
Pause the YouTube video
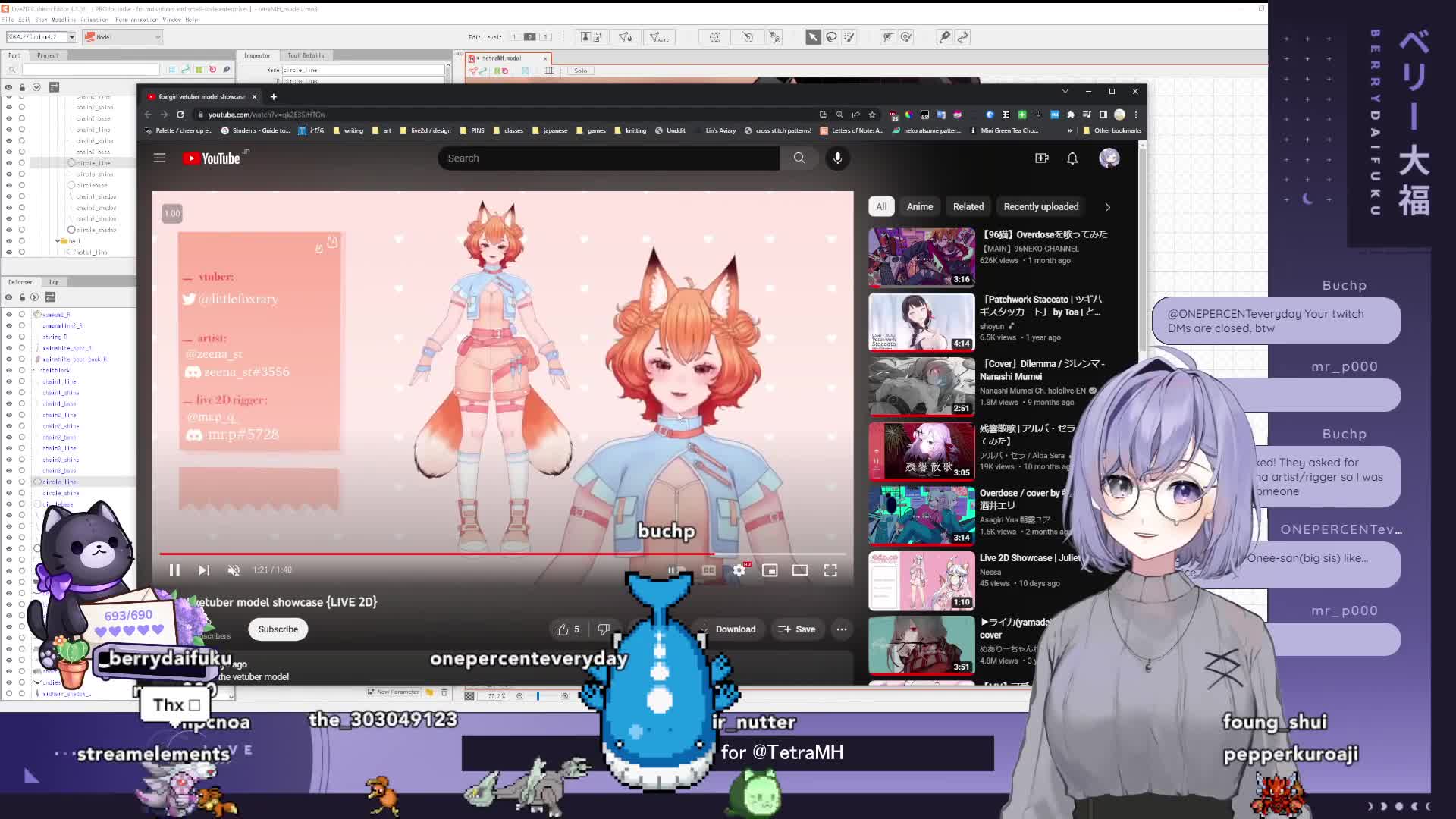pyautogui.click(x=174, y=570)
